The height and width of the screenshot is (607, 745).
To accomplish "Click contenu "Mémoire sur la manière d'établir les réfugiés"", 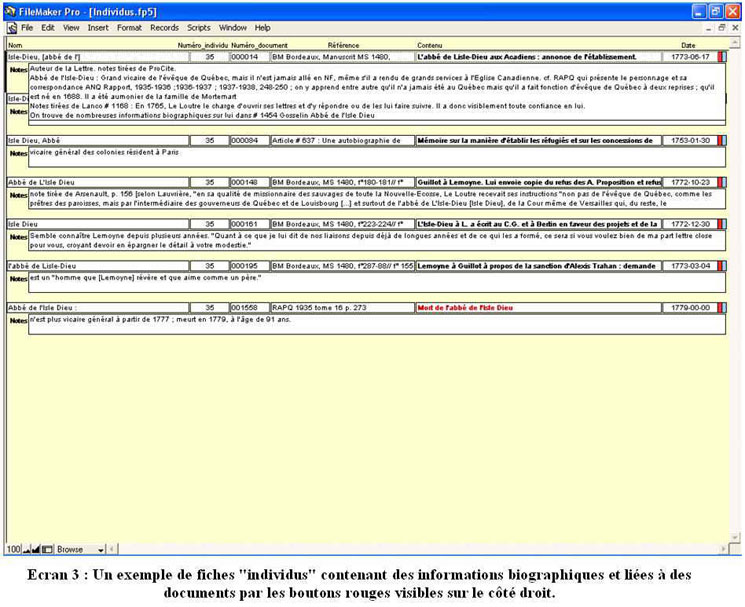I will (538, 141).
